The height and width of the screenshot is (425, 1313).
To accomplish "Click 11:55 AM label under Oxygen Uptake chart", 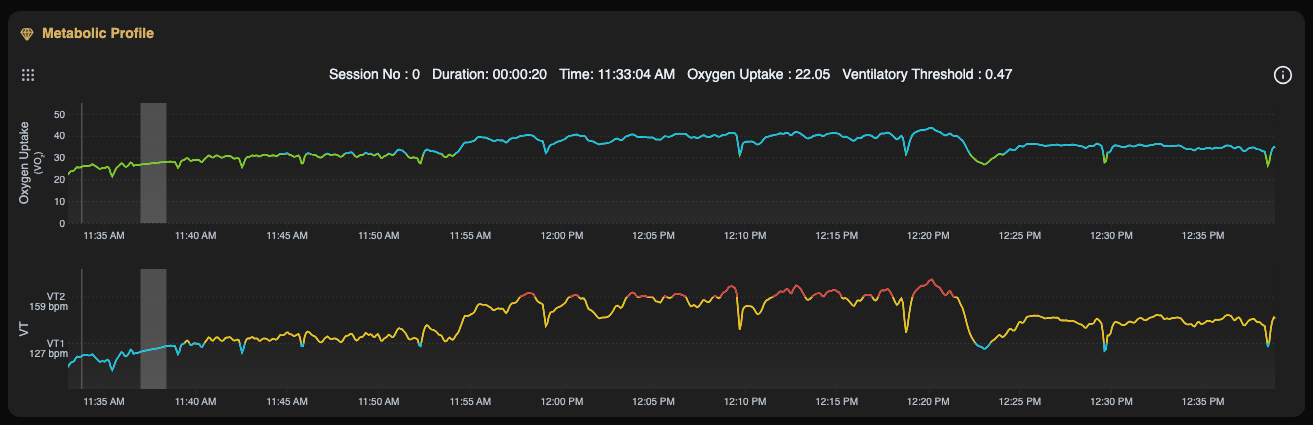I will click(470, 236).
